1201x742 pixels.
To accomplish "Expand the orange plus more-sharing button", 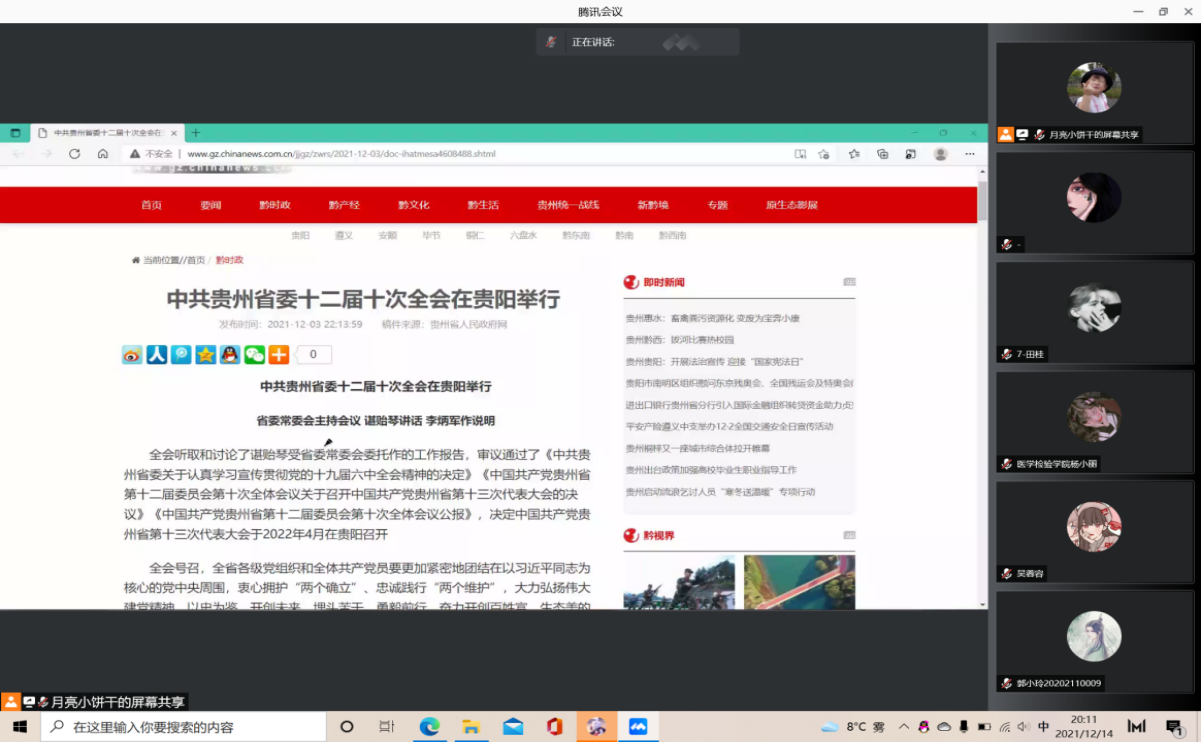I will click(279, 355).
